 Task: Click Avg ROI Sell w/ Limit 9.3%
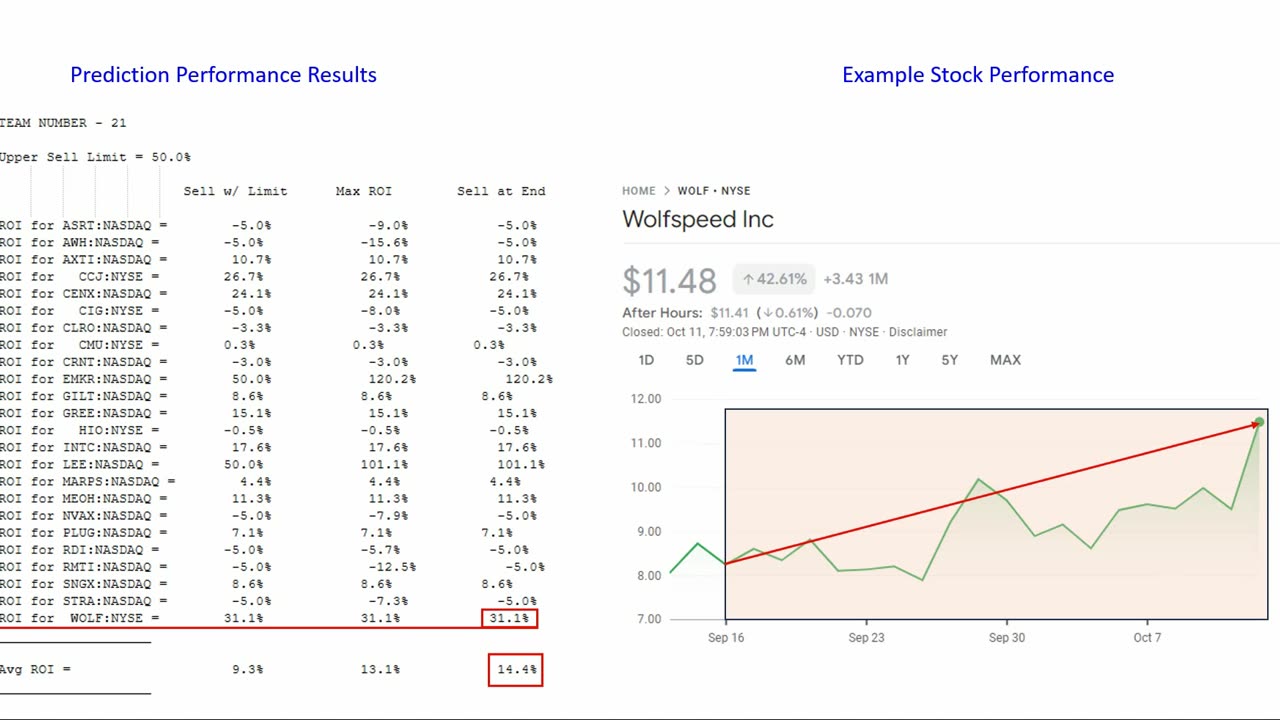click(x=247, y=669)
